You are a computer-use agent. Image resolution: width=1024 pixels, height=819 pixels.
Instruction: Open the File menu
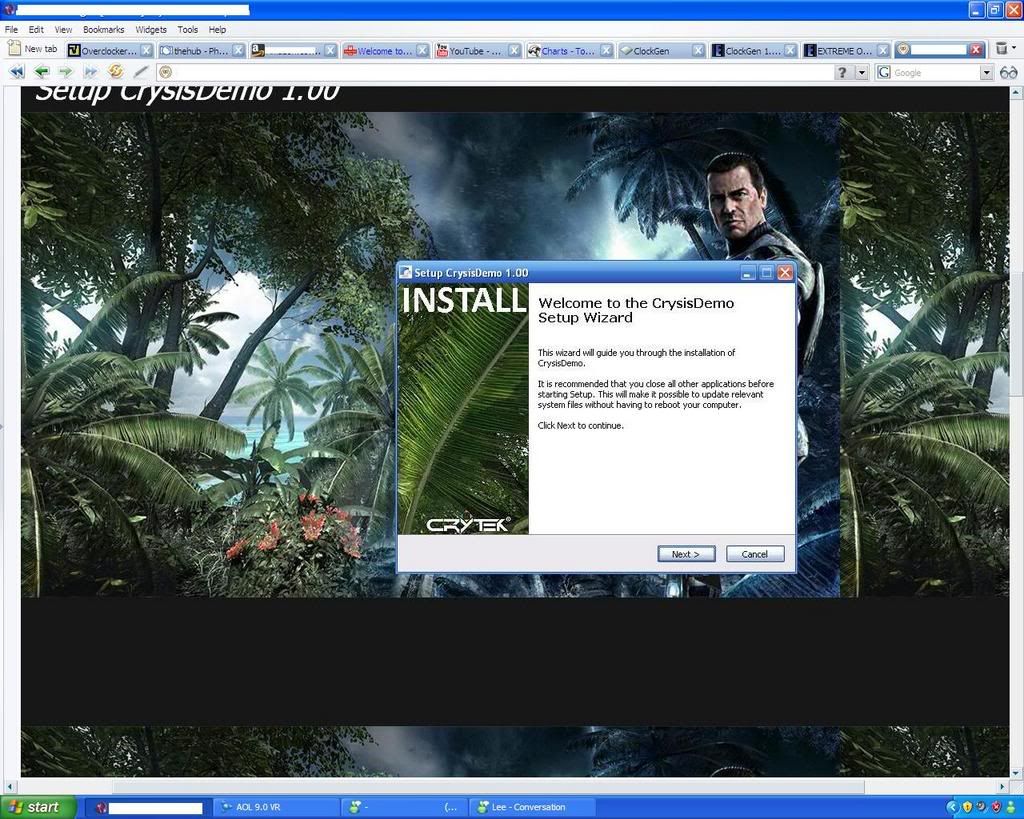pos(11,29)
